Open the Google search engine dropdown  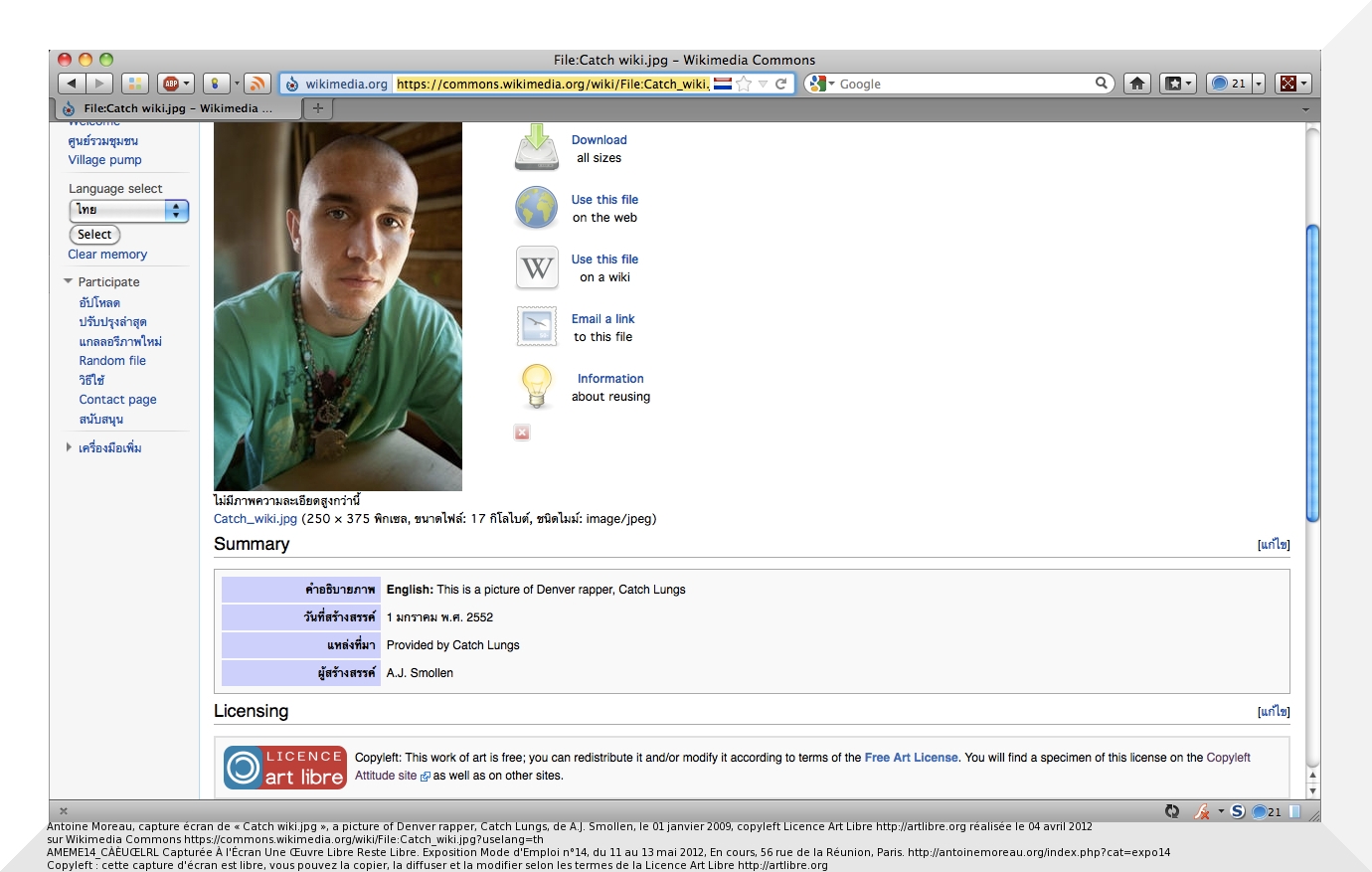[820, 84]
